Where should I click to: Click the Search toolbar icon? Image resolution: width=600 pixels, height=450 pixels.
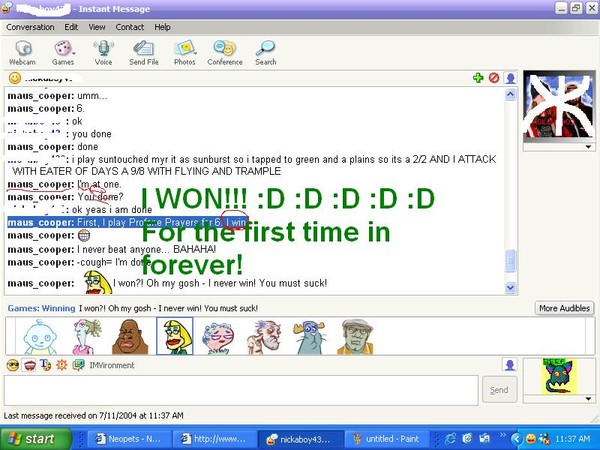click(265, 52)
